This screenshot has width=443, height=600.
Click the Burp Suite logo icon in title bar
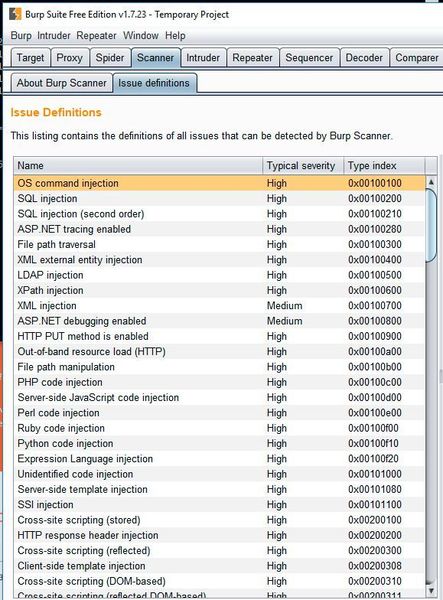click(x=15, y=14)
